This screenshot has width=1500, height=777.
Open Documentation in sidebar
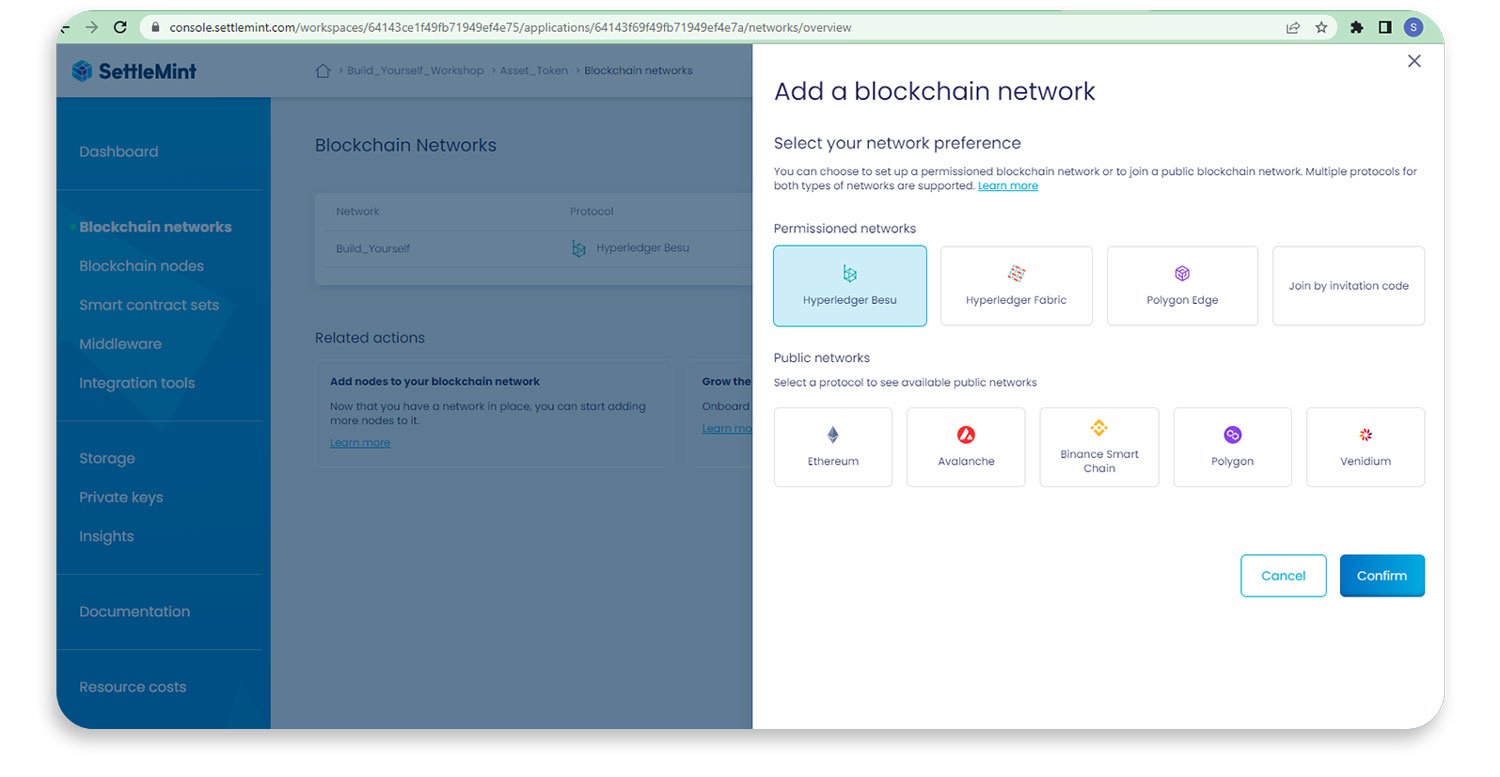tap(134, 612)
